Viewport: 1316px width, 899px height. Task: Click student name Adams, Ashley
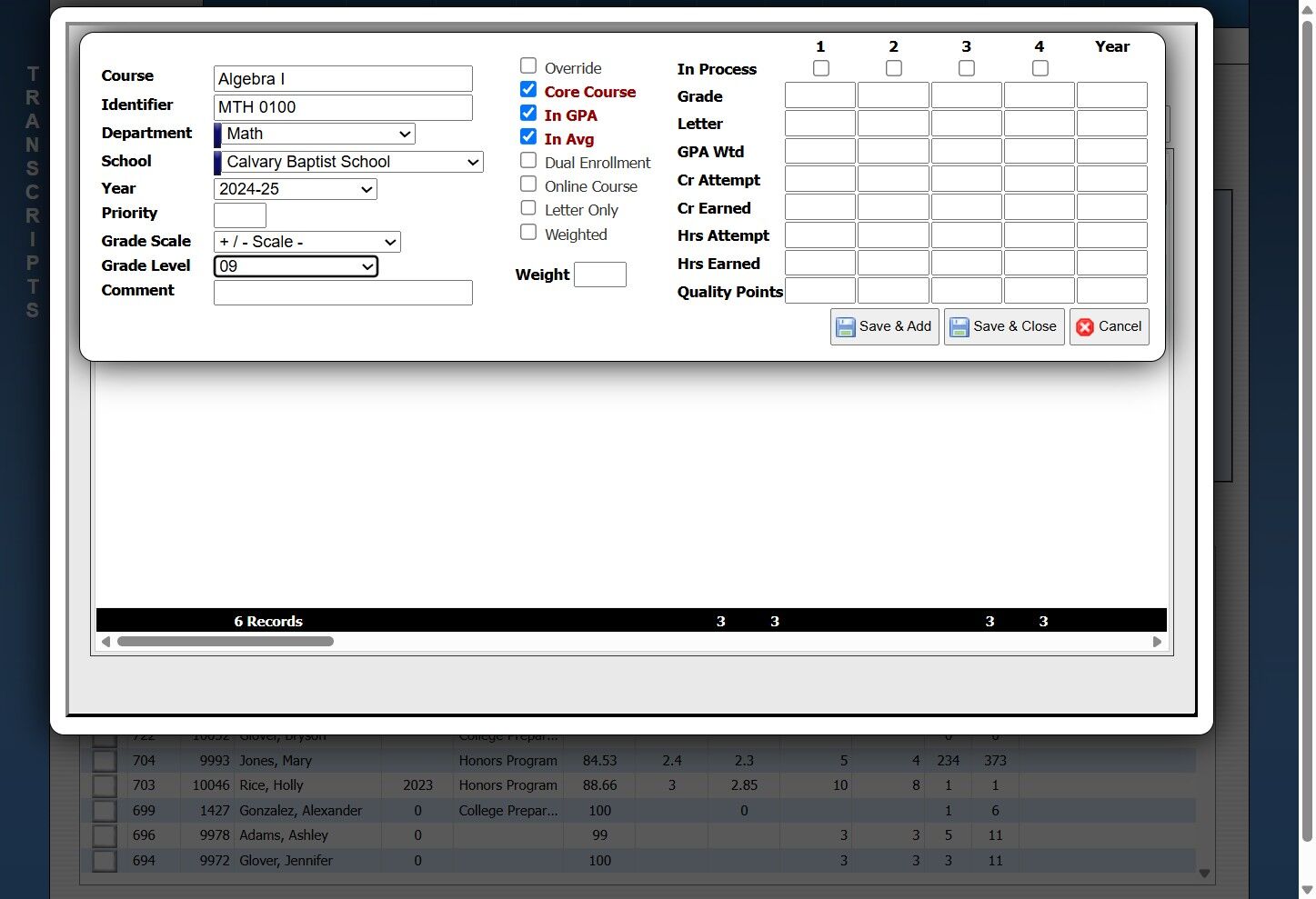coord(284,835)
